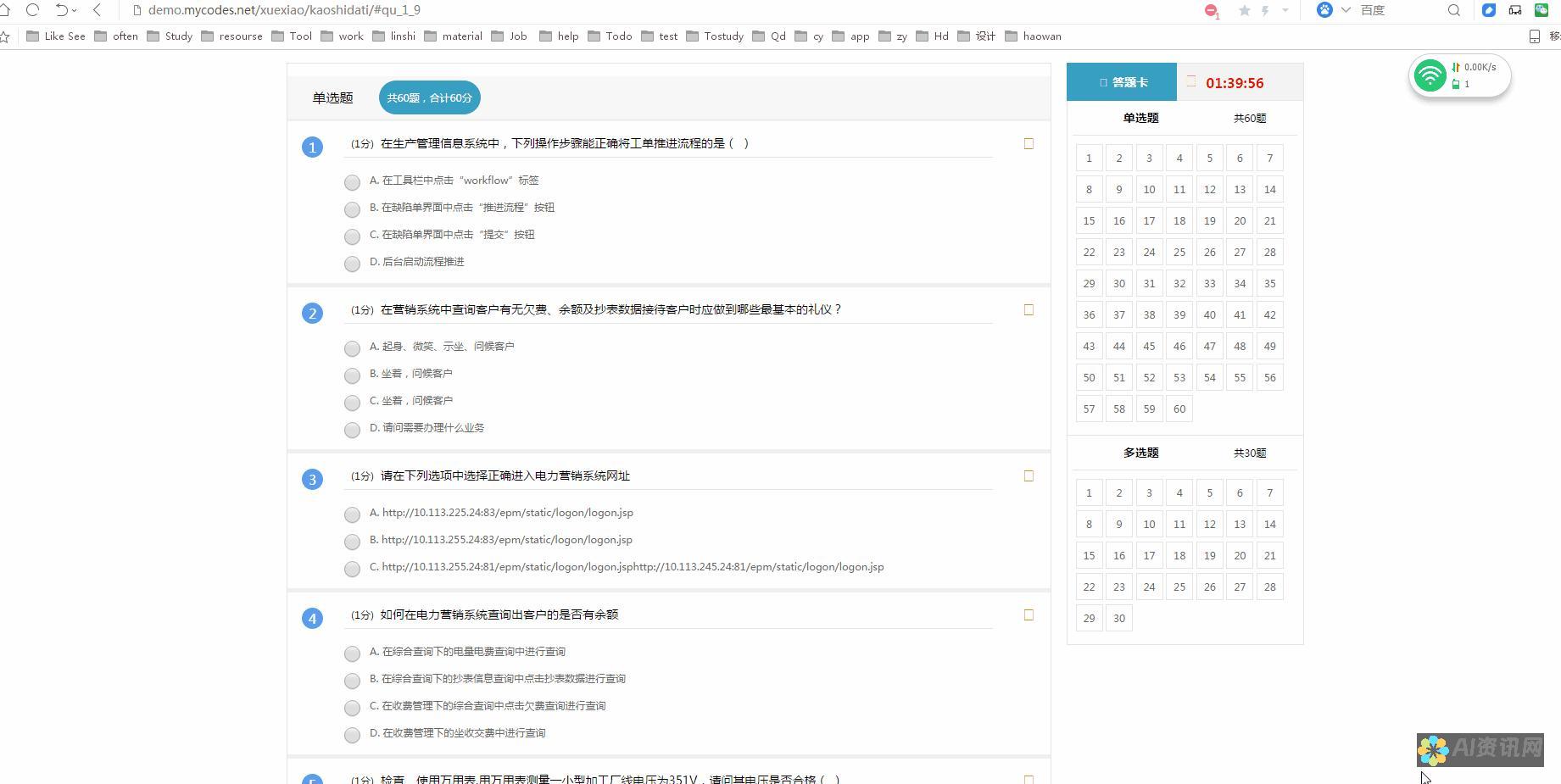The image size is (1561, 784).
Task: Click the undo/restore closed page icon
Action: (62, 10)
